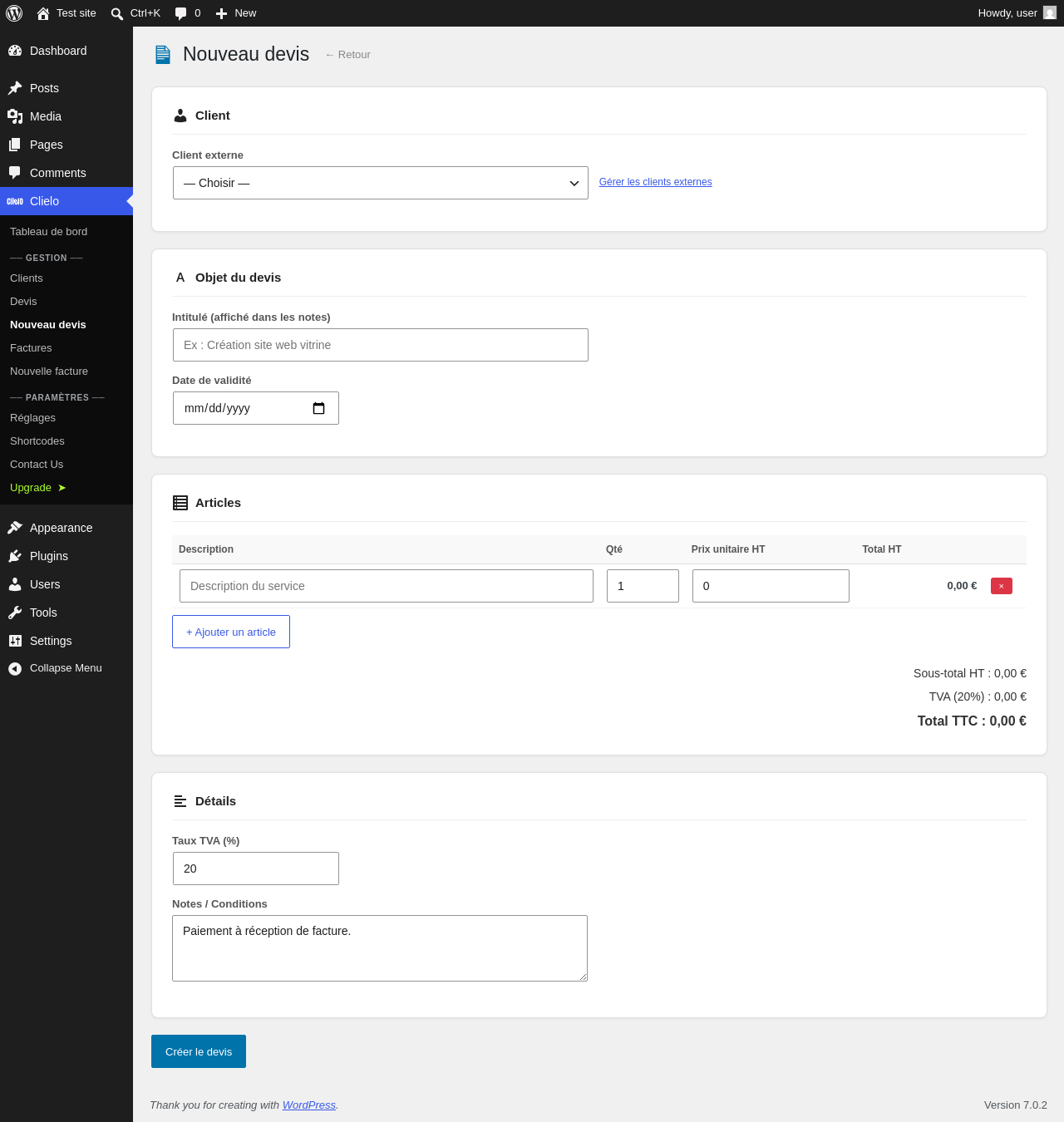
Task: Open the Test site home link
Action: pyautogui.click(x=66, y=13)
